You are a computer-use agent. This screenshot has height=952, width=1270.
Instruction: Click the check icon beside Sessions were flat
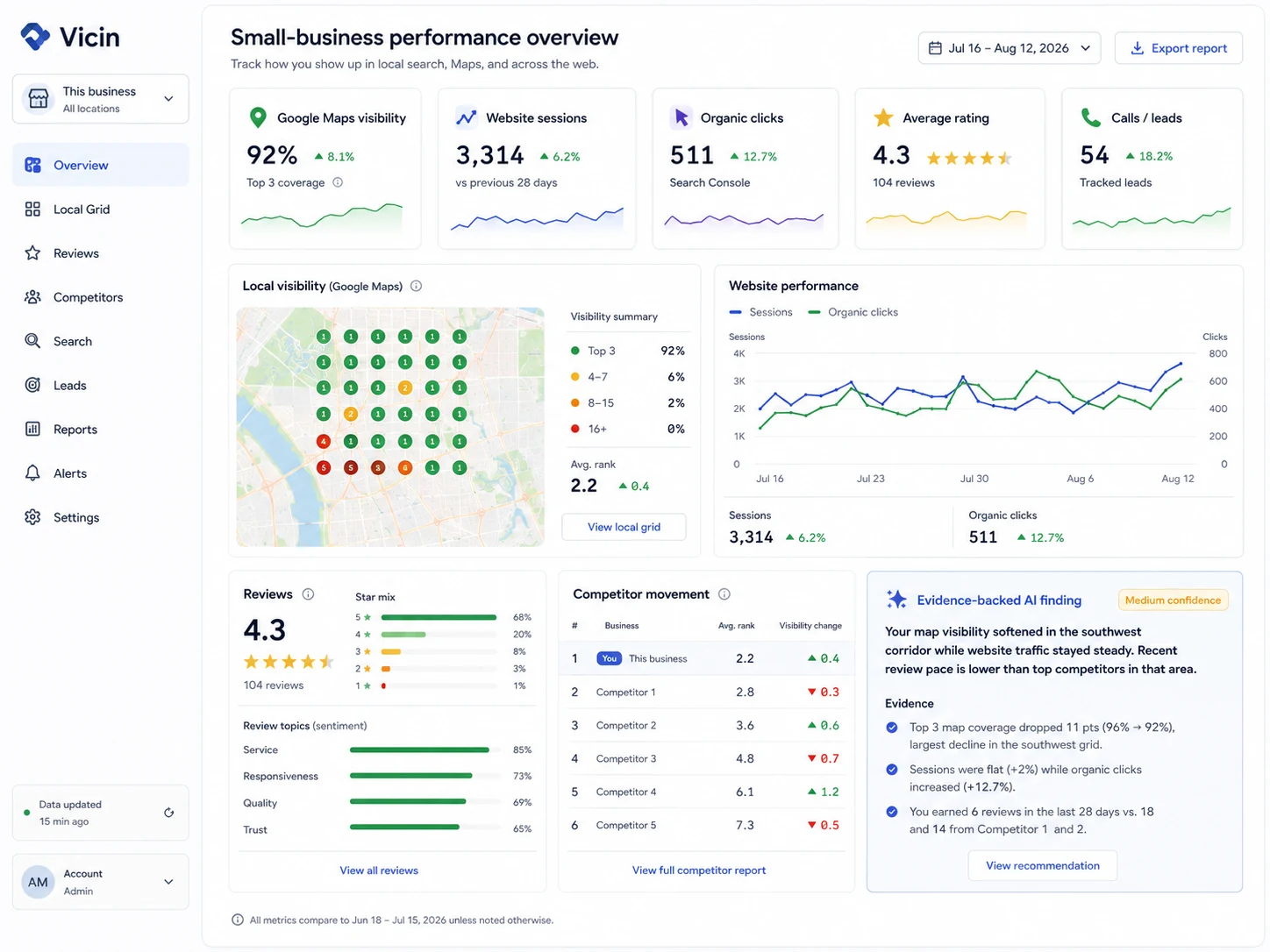point(892,769)
